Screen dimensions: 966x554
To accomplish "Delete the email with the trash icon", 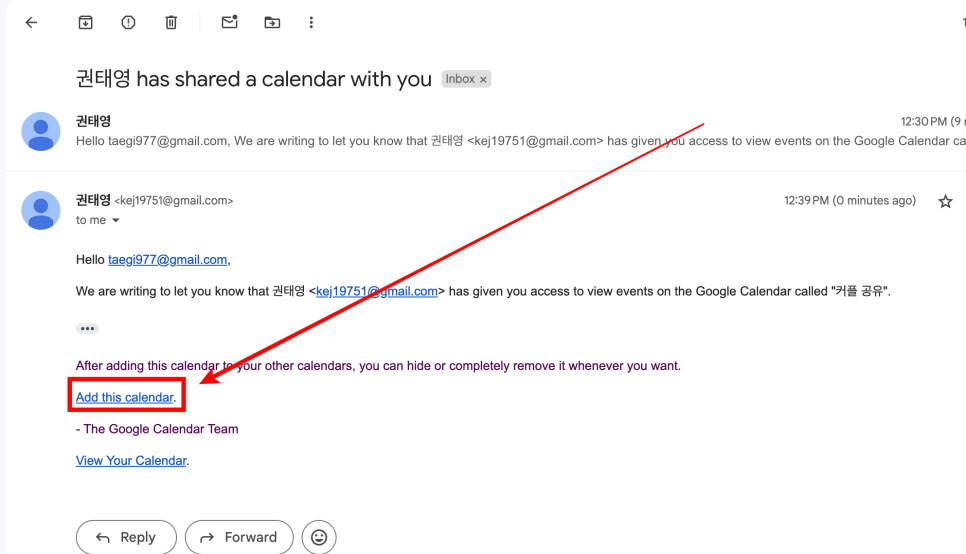I will (x=171, y=23).
